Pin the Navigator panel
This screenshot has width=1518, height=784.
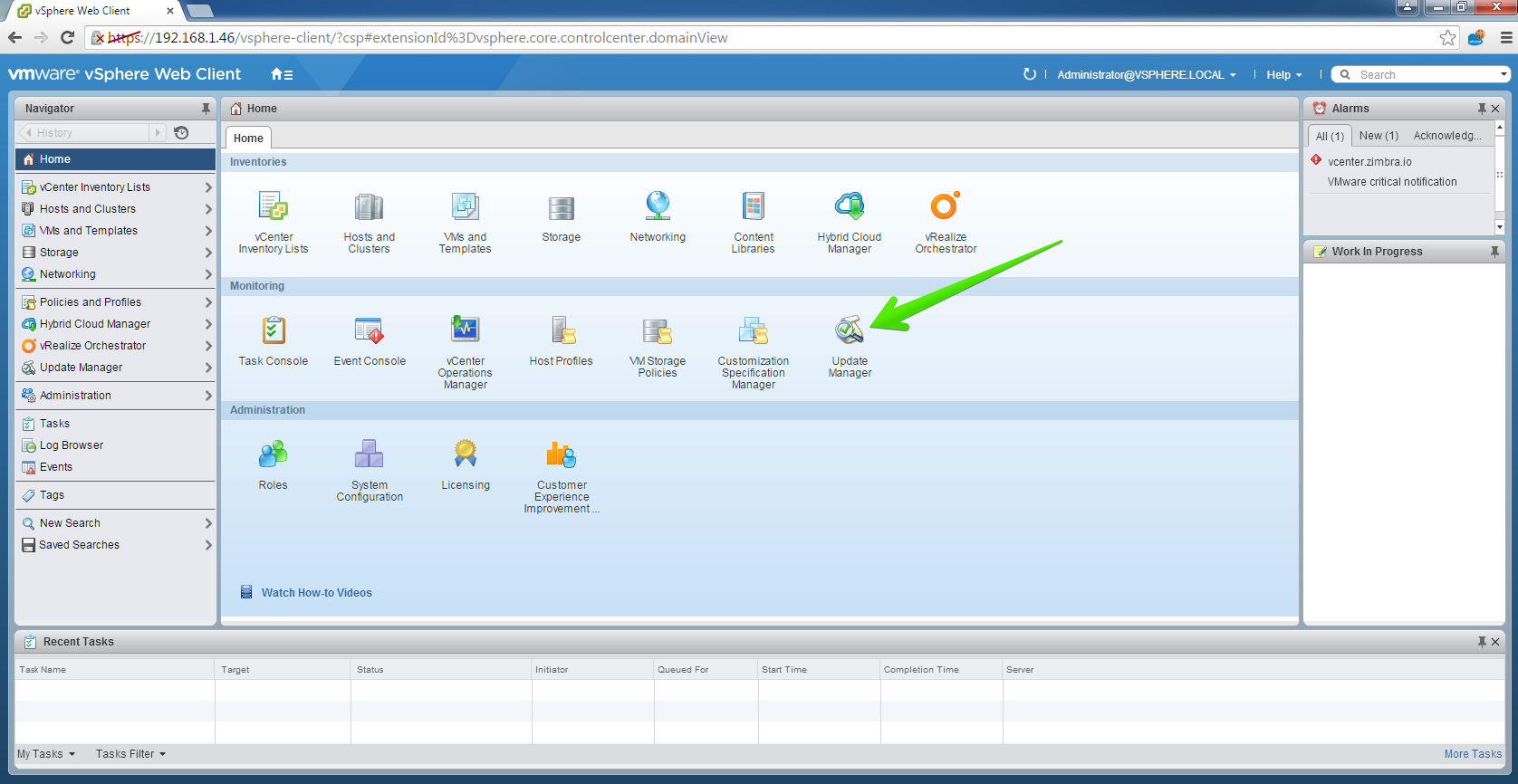[x=206, y=109]
